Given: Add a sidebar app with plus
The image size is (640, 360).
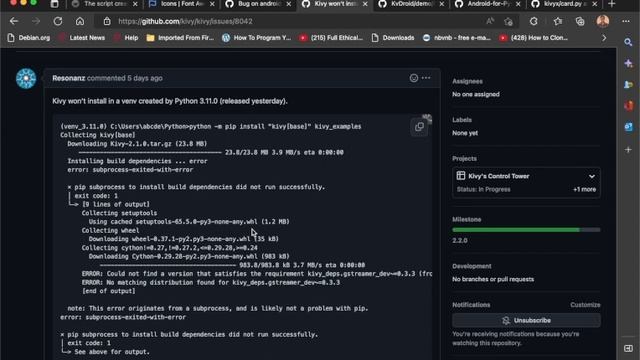Looking at the screenshot, I should pos(629,150).
